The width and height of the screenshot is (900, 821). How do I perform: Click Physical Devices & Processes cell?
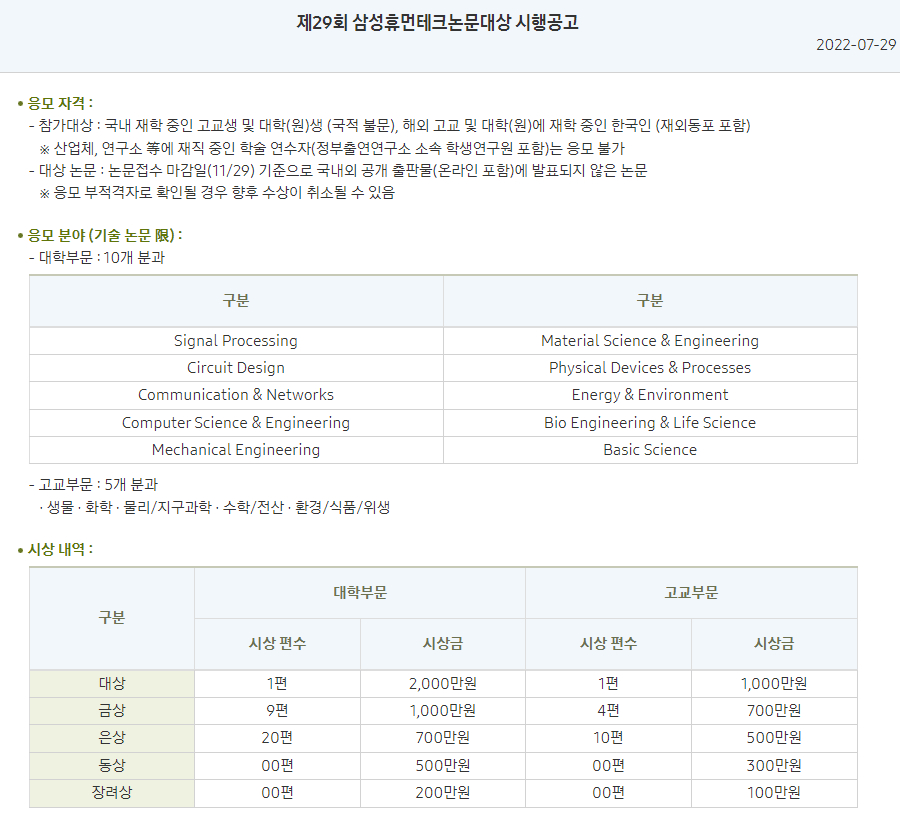tap(650, 368)
